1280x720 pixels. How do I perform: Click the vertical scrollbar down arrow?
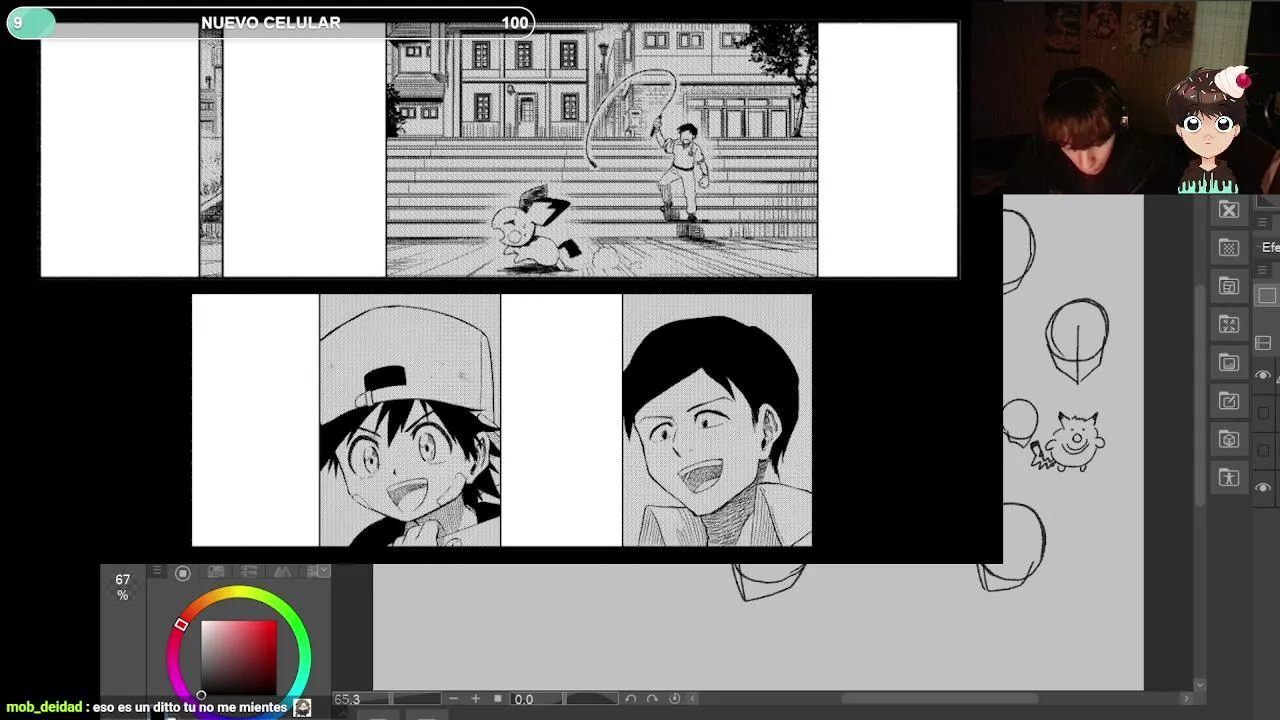(1200, 685)
